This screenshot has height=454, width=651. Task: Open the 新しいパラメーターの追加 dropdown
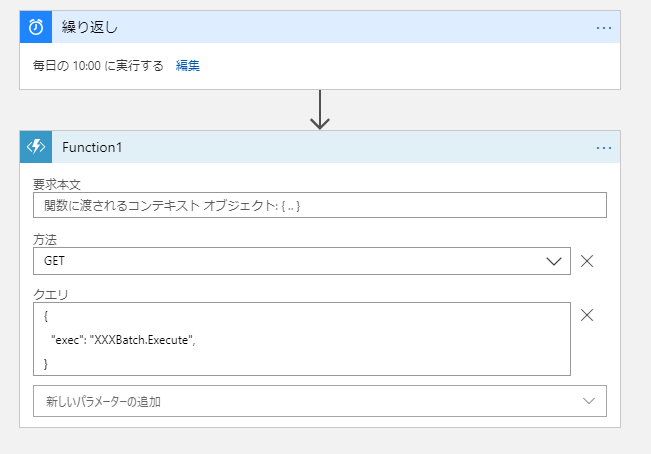[300, 401]
